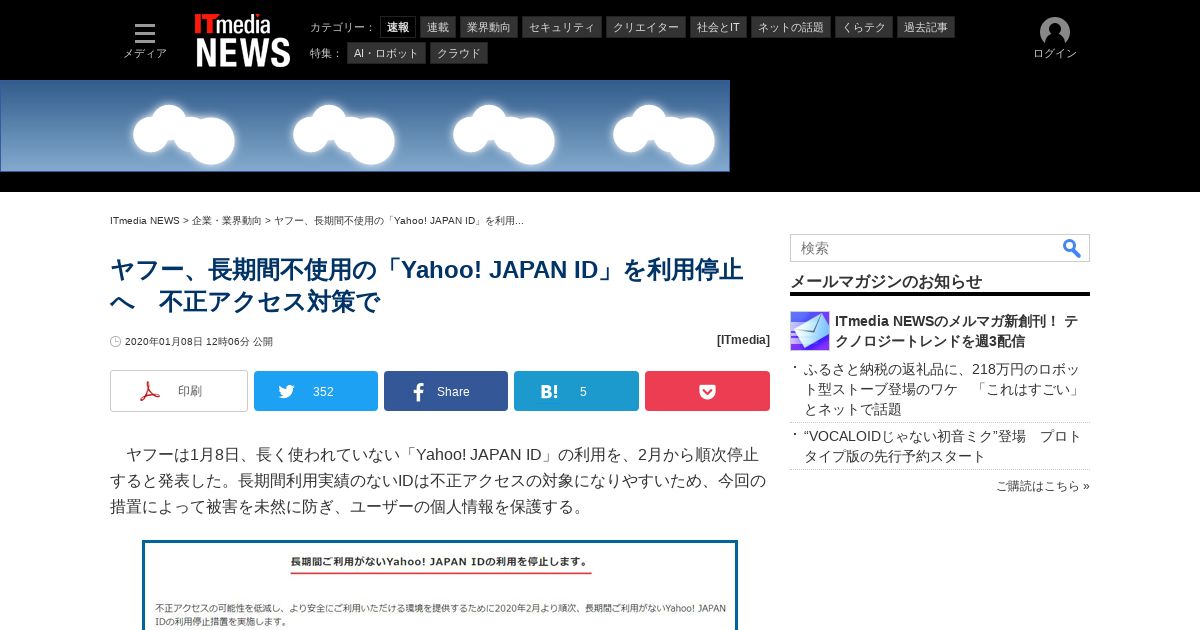Open the Yahoo! JAPAN ID notice screenshot image
This screenshot has width=1200, height=630.
440,585
